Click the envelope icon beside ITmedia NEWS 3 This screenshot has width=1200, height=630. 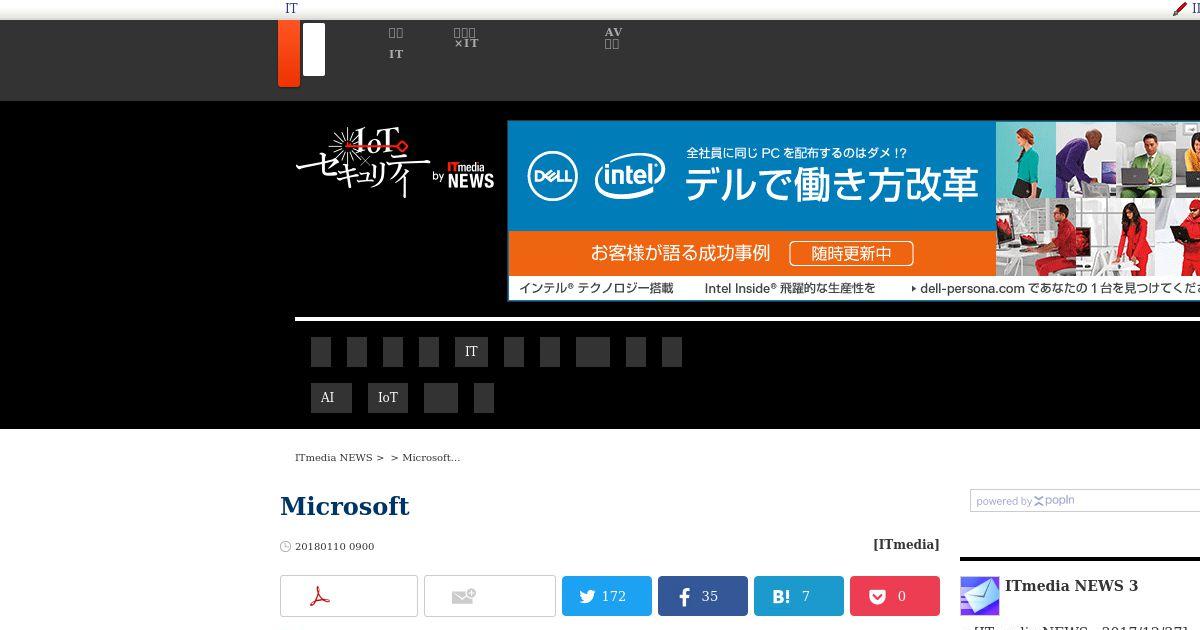pos(979,596)
